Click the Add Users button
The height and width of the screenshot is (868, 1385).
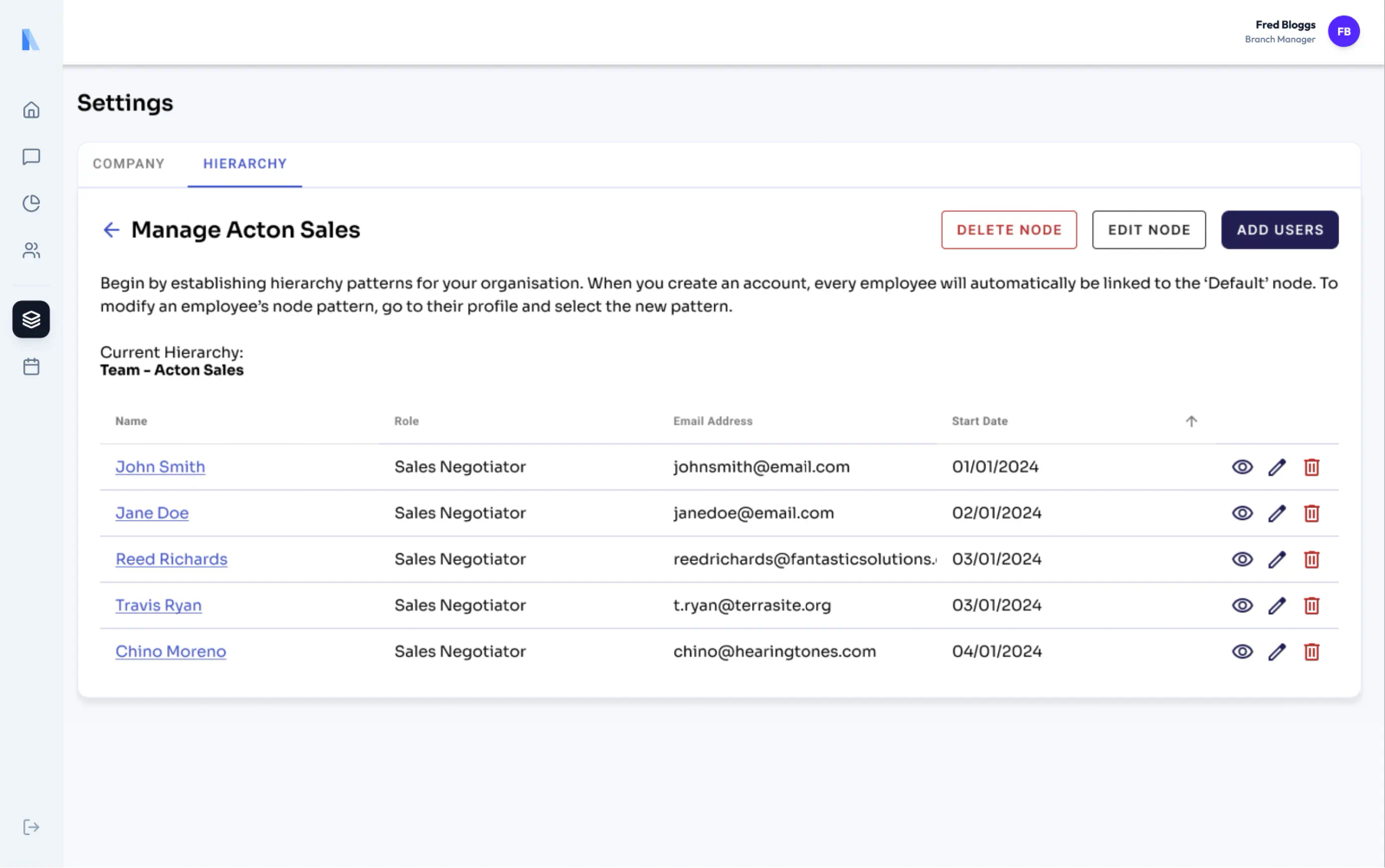1279,230
